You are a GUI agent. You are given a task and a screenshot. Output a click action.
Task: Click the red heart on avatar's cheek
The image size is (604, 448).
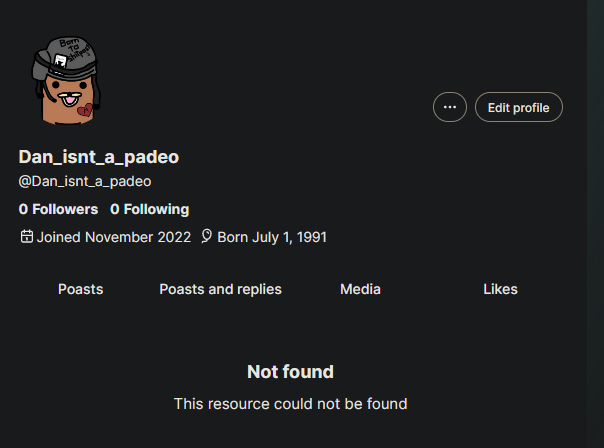85,110
